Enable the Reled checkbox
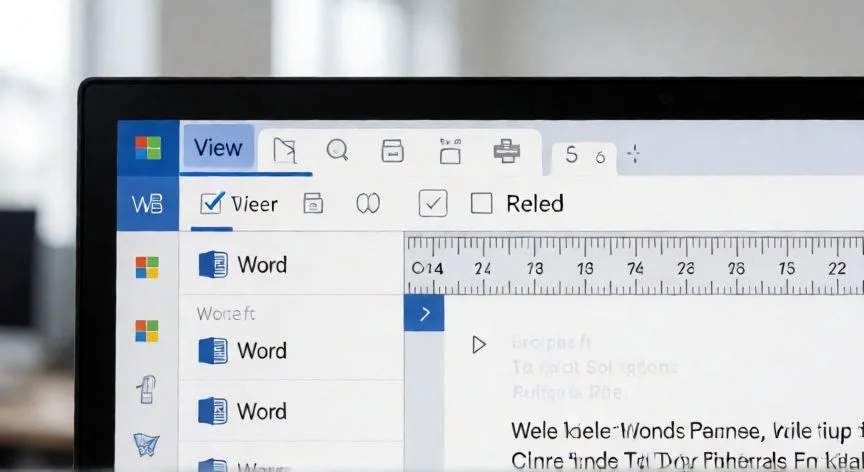Image resolution: width=864 pixels, height=472 pixels. coord(482,203)
